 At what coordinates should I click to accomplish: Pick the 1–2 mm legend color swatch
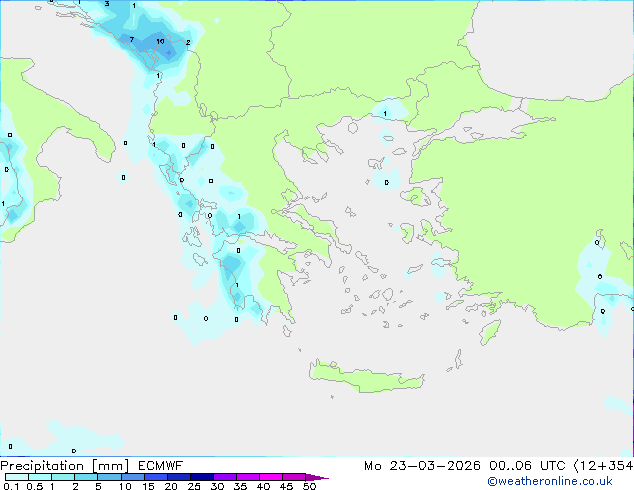click(x=63, y=477)
